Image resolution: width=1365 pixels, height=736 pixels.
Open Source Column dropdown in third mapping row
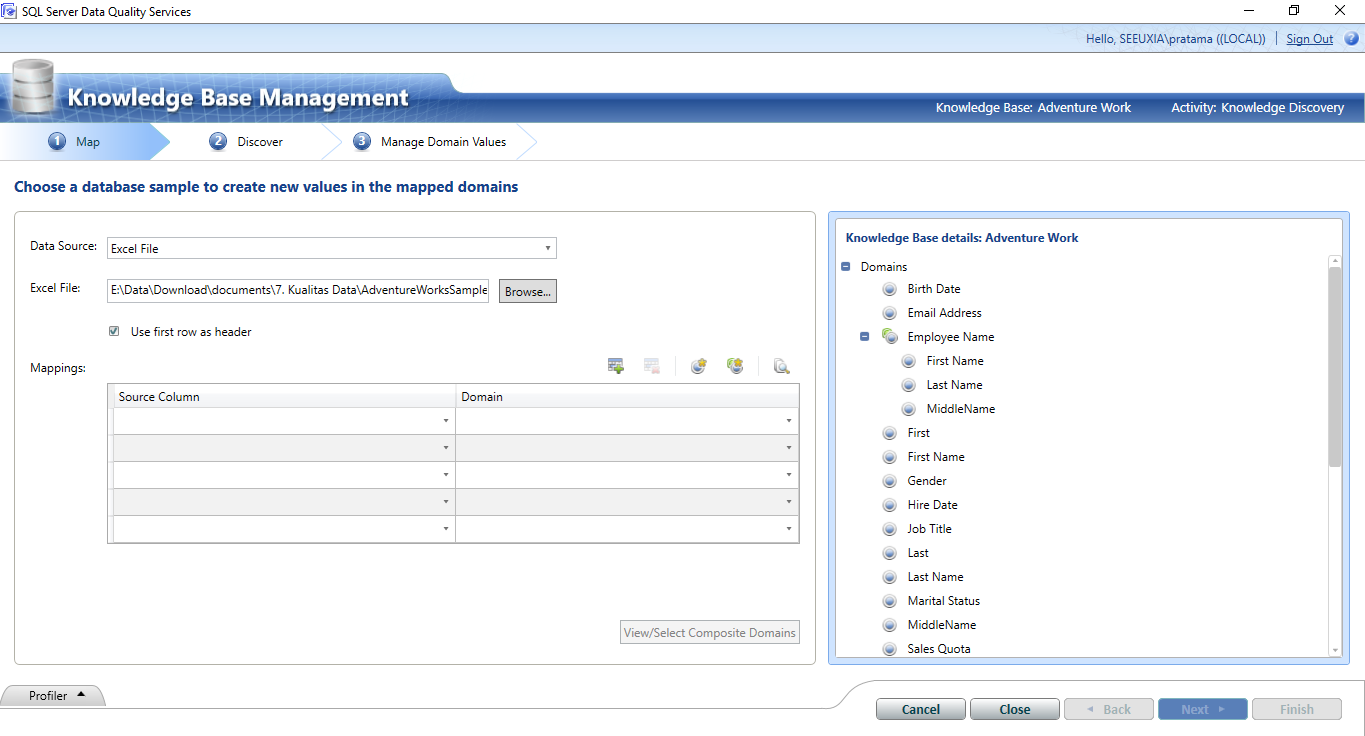point(446,475)
